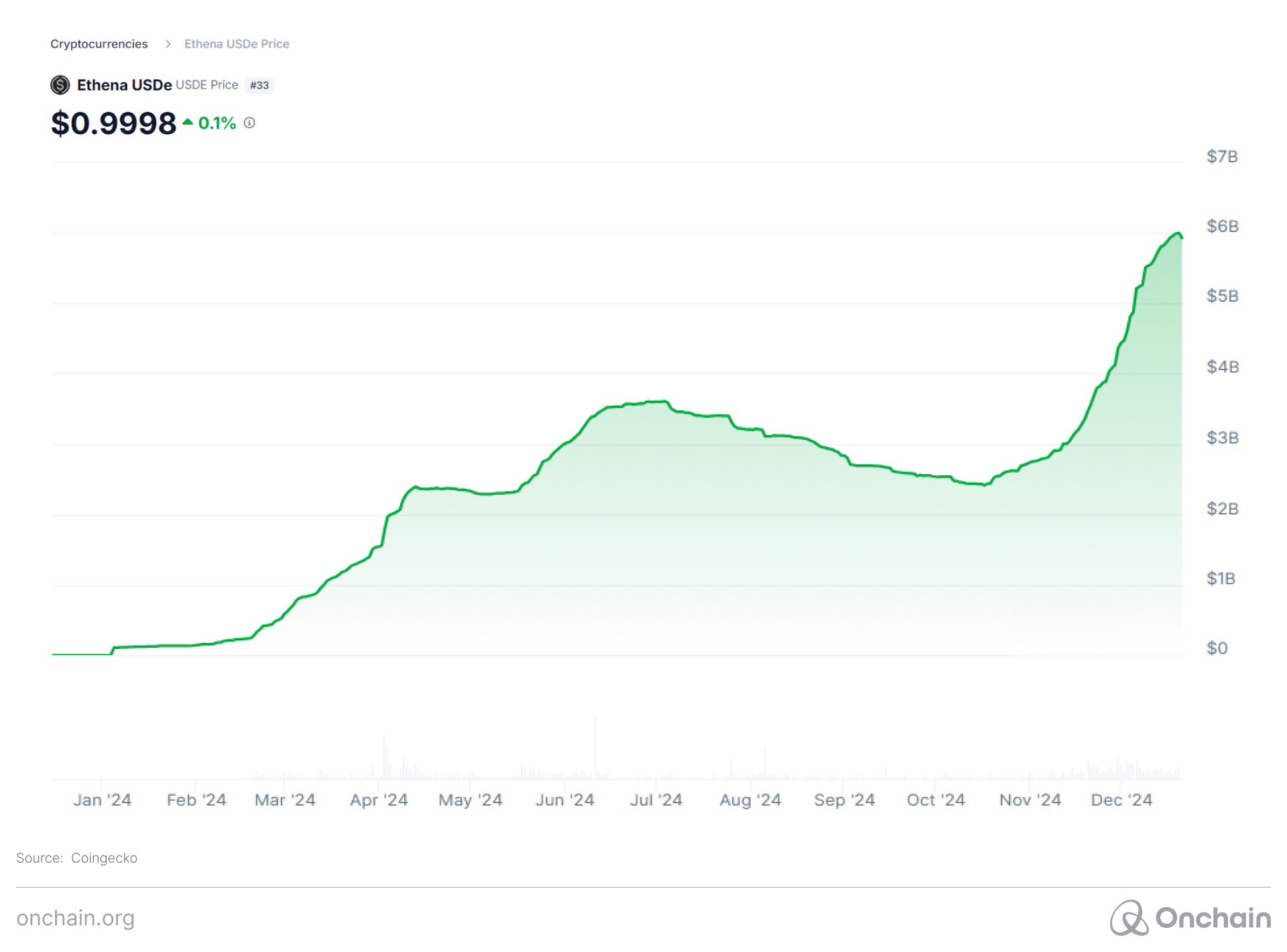Open the info icon beside 0.1%
Image resolution: width=1287 pixels, height=952 pixels.
click(249, 123)
